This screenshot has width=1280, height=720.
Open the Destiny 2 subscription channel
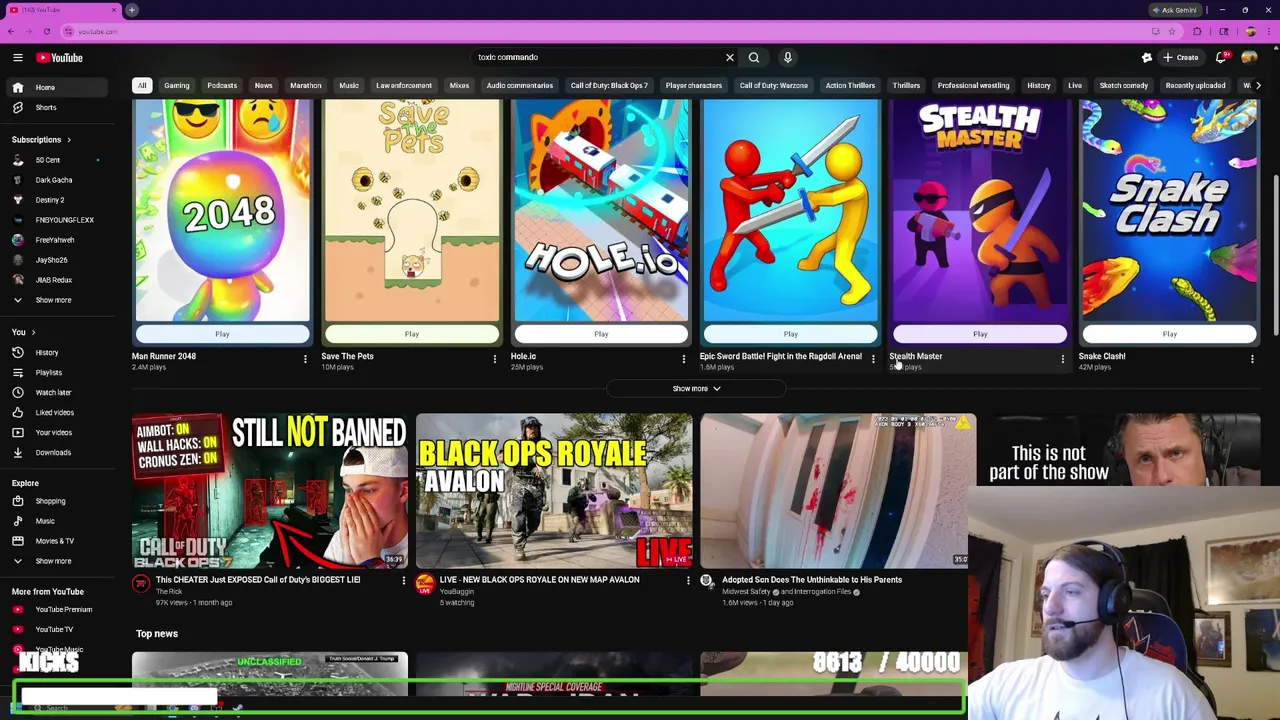click(57, 200)
